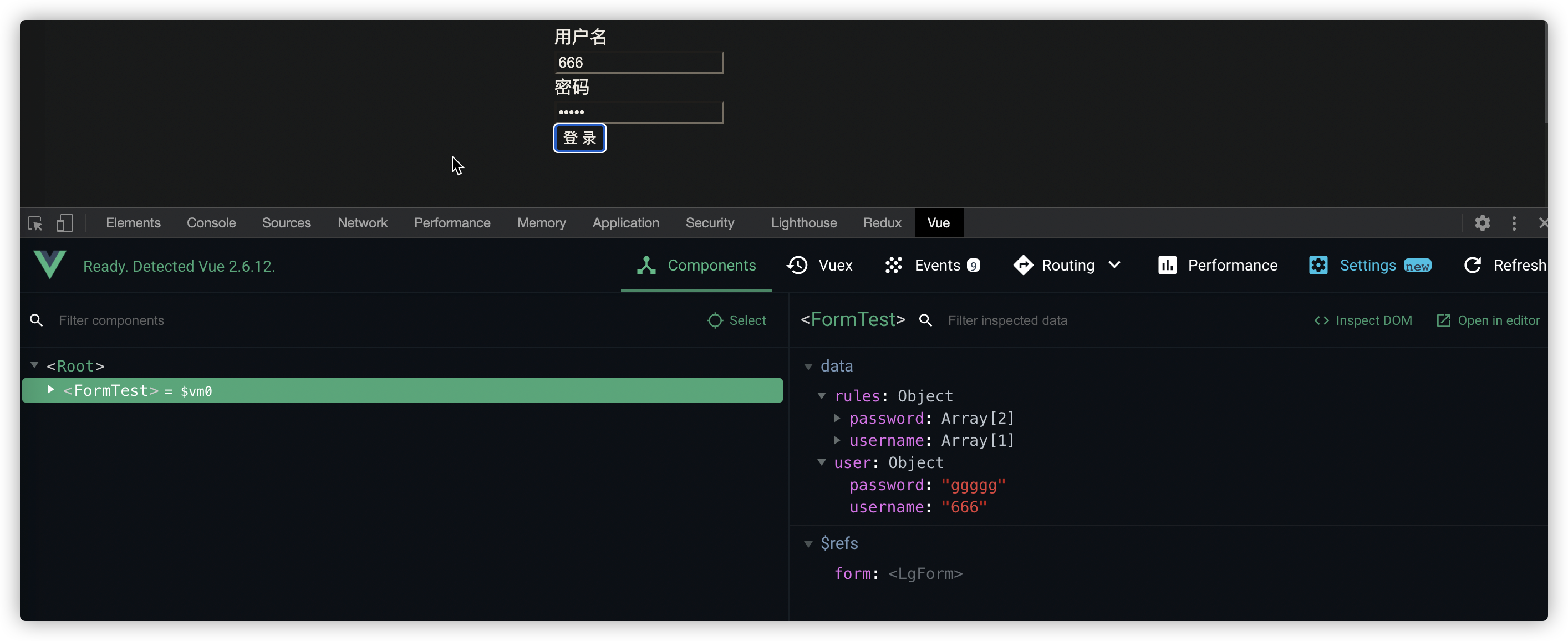This screenshot has height=641, width=1568.
Task: Collapse the user object
Action: [x=822, y=462]
